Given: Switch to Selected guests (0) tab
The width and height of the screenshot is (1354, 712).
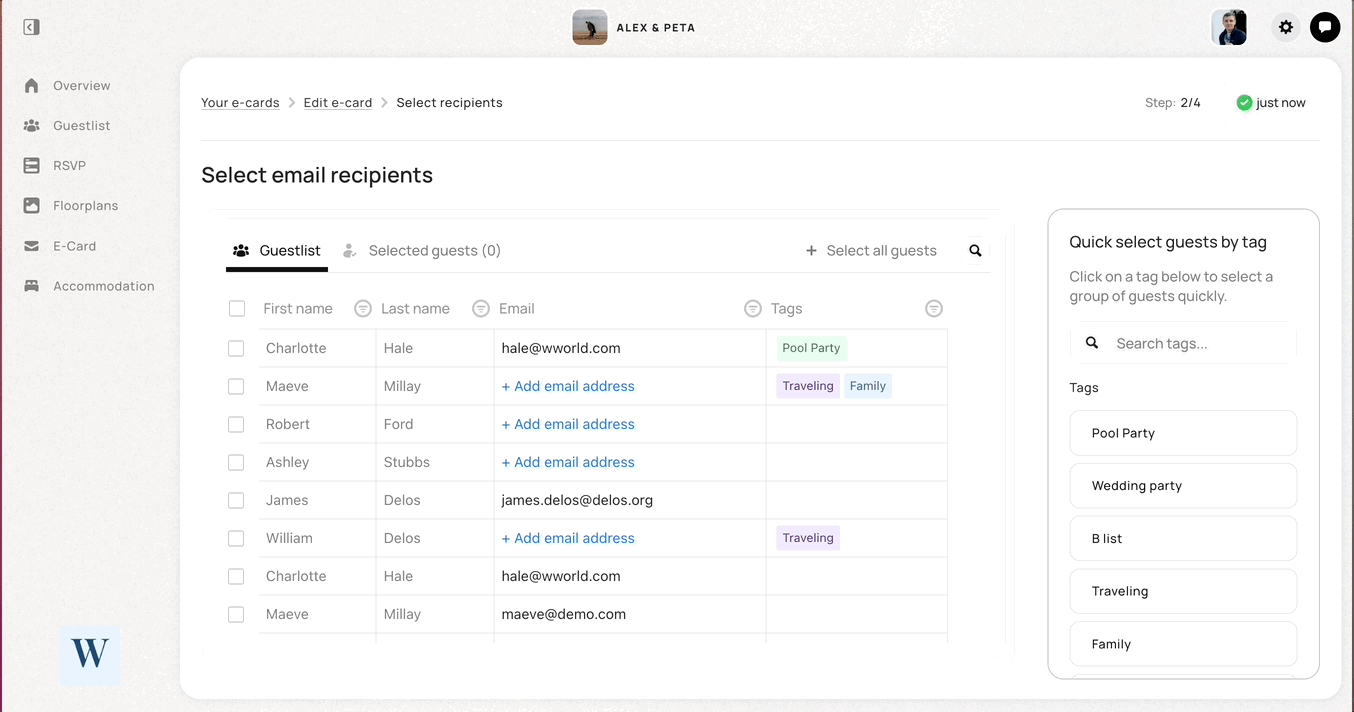Looking at the screenshot, I should tap(421, 251).
